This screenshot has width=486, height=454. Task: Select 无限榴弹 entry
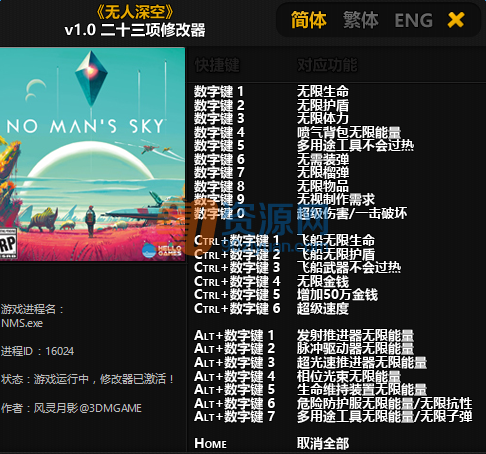[x=323, y=172]
